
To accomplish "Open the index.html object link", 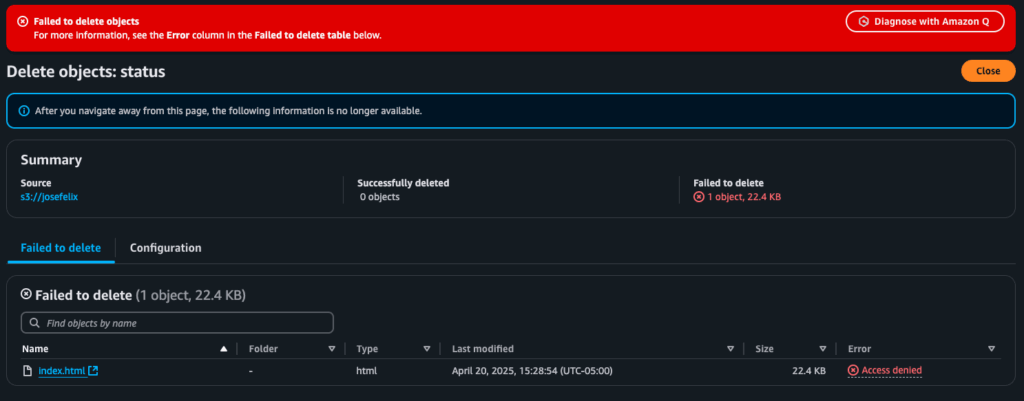I will tap(62, 371).
